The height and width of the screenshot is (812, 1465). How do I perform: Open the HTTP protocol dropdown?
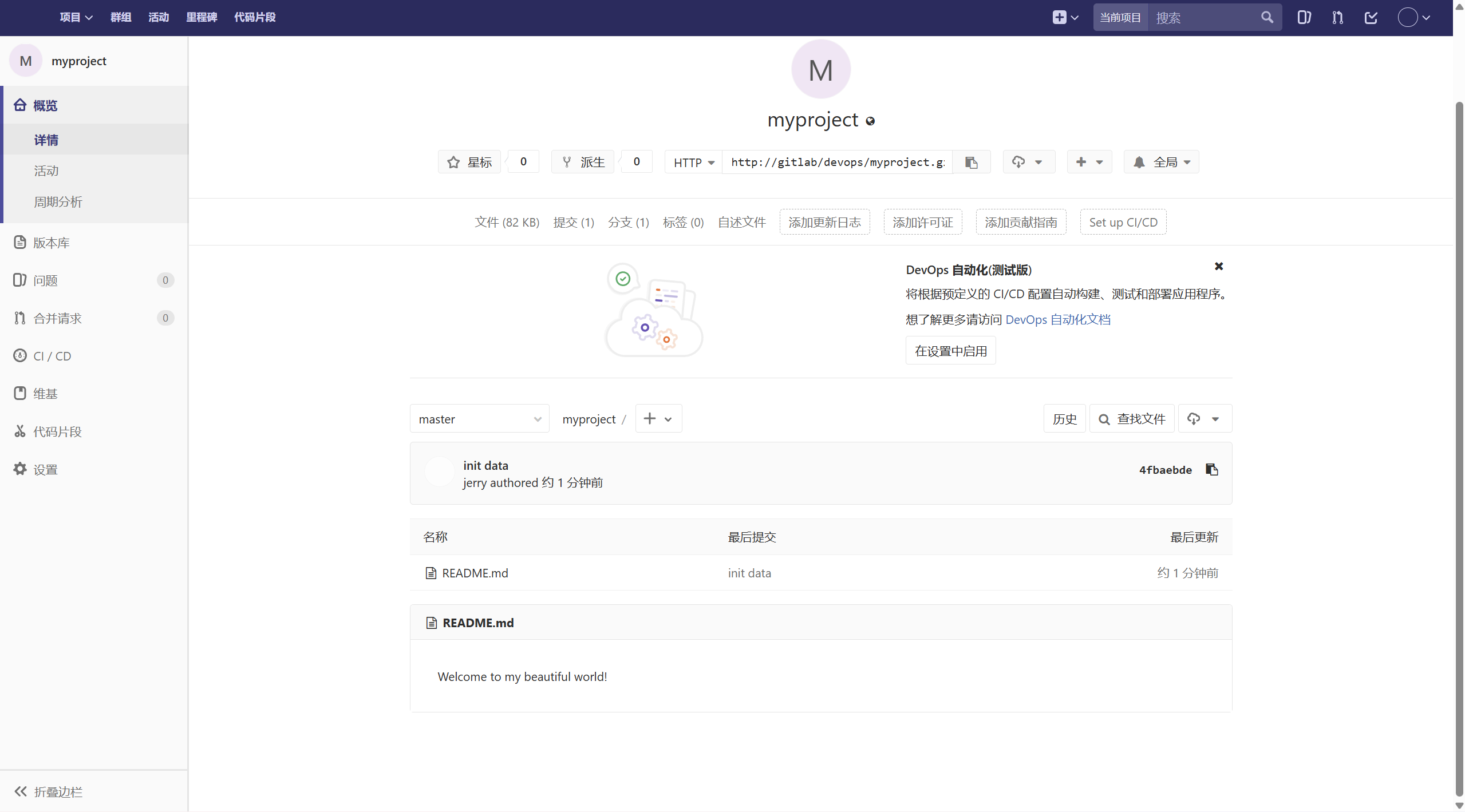click(x=694, y=162)
